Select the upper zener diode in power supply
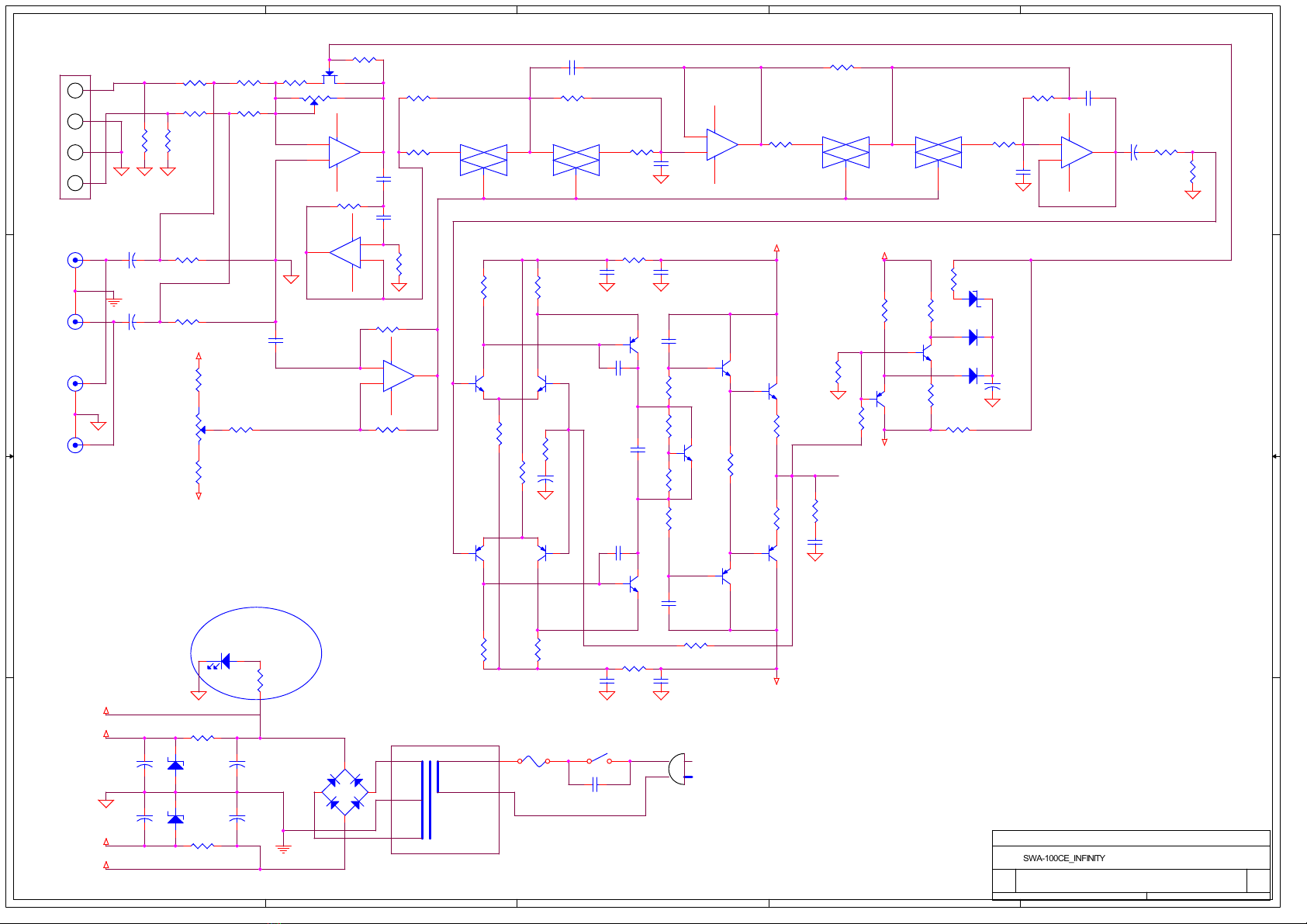1307x924 pixels. (175, 765)
